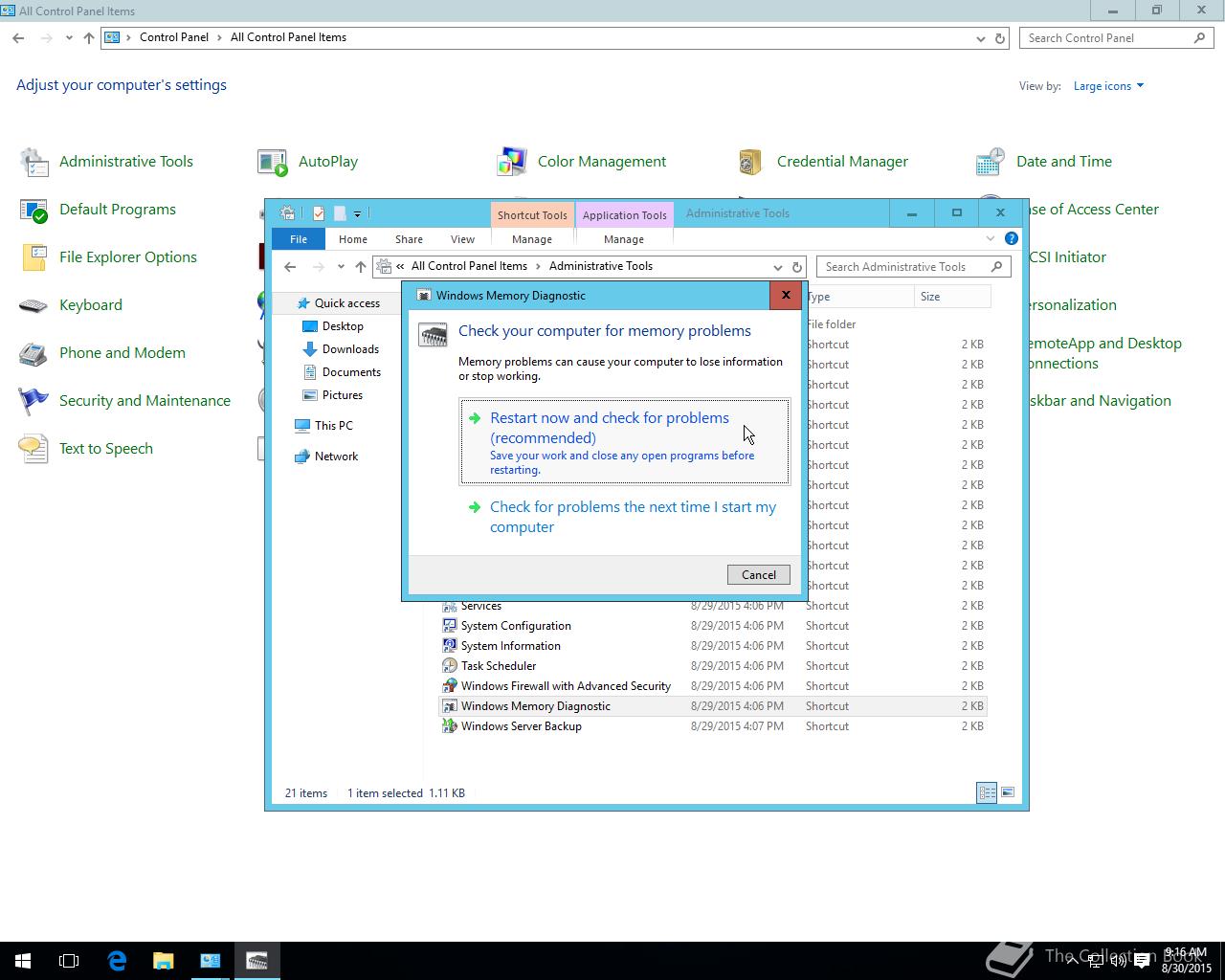This screenshot has width=1225, height=980.
Task: Click search magnifier in Administrative Tools search
Action: tap(996, 267)
